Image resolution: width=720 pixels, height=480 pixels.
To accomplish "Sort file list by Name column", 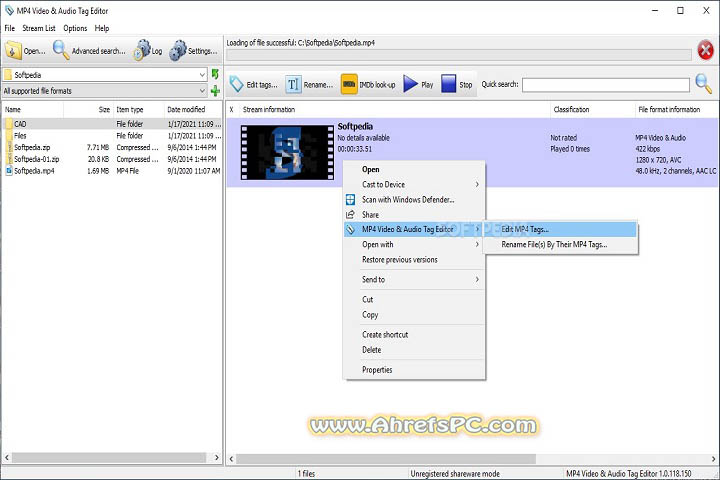I will pos(33,109).
